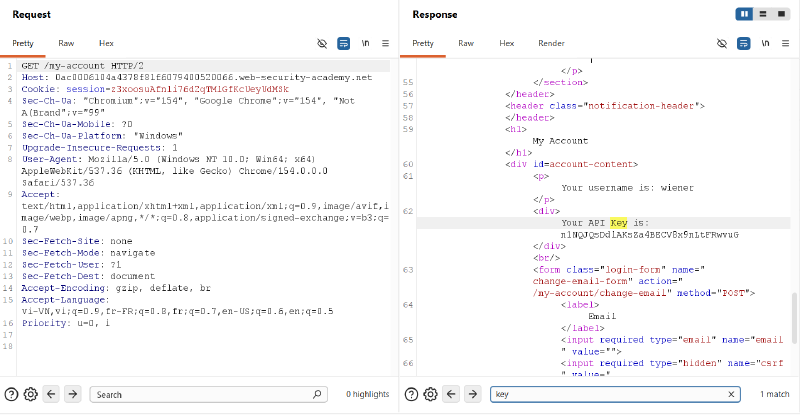Go to next match arrow in Request search
This screenshot has width=800, height=415.
tap(72, 394)
